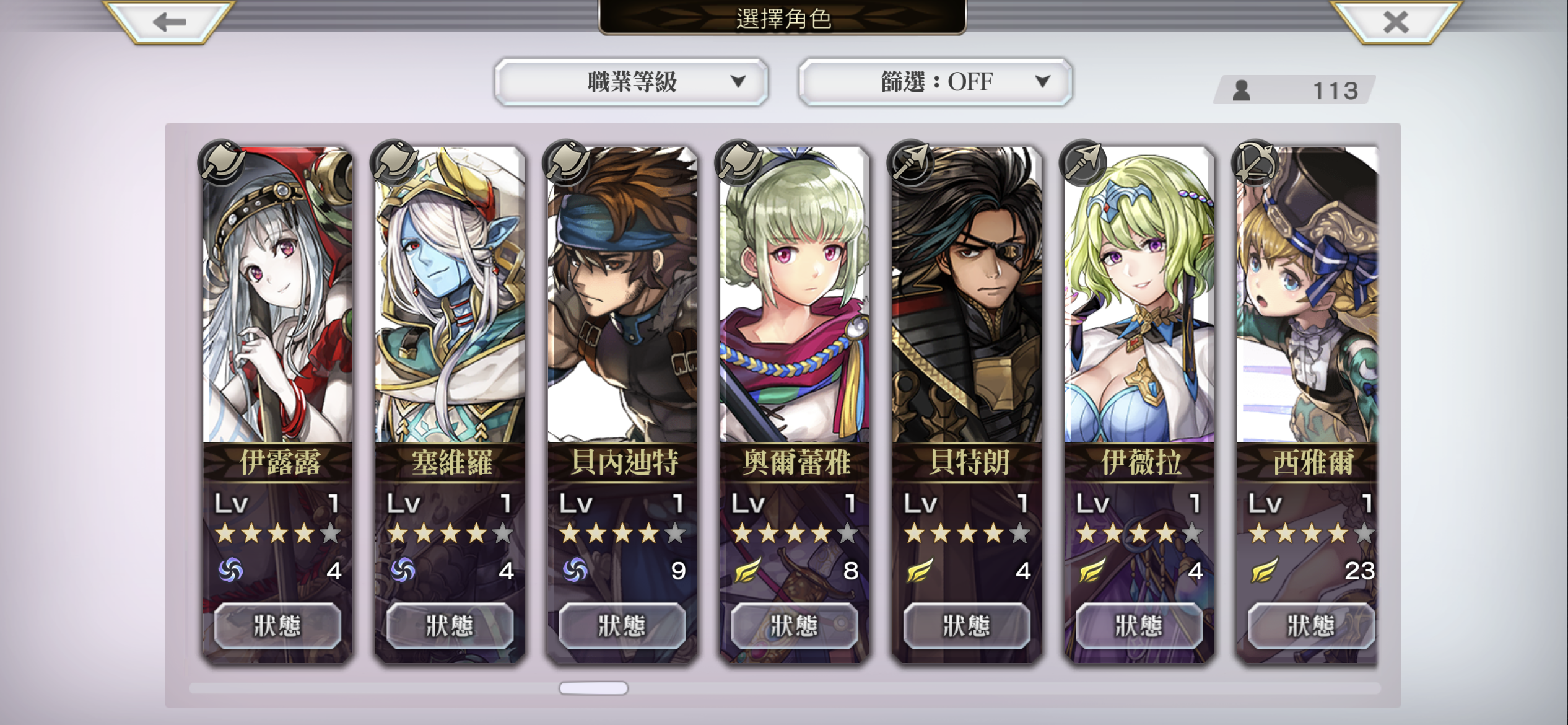Click the axe class icon on 伊露露's card

[222, 163]
